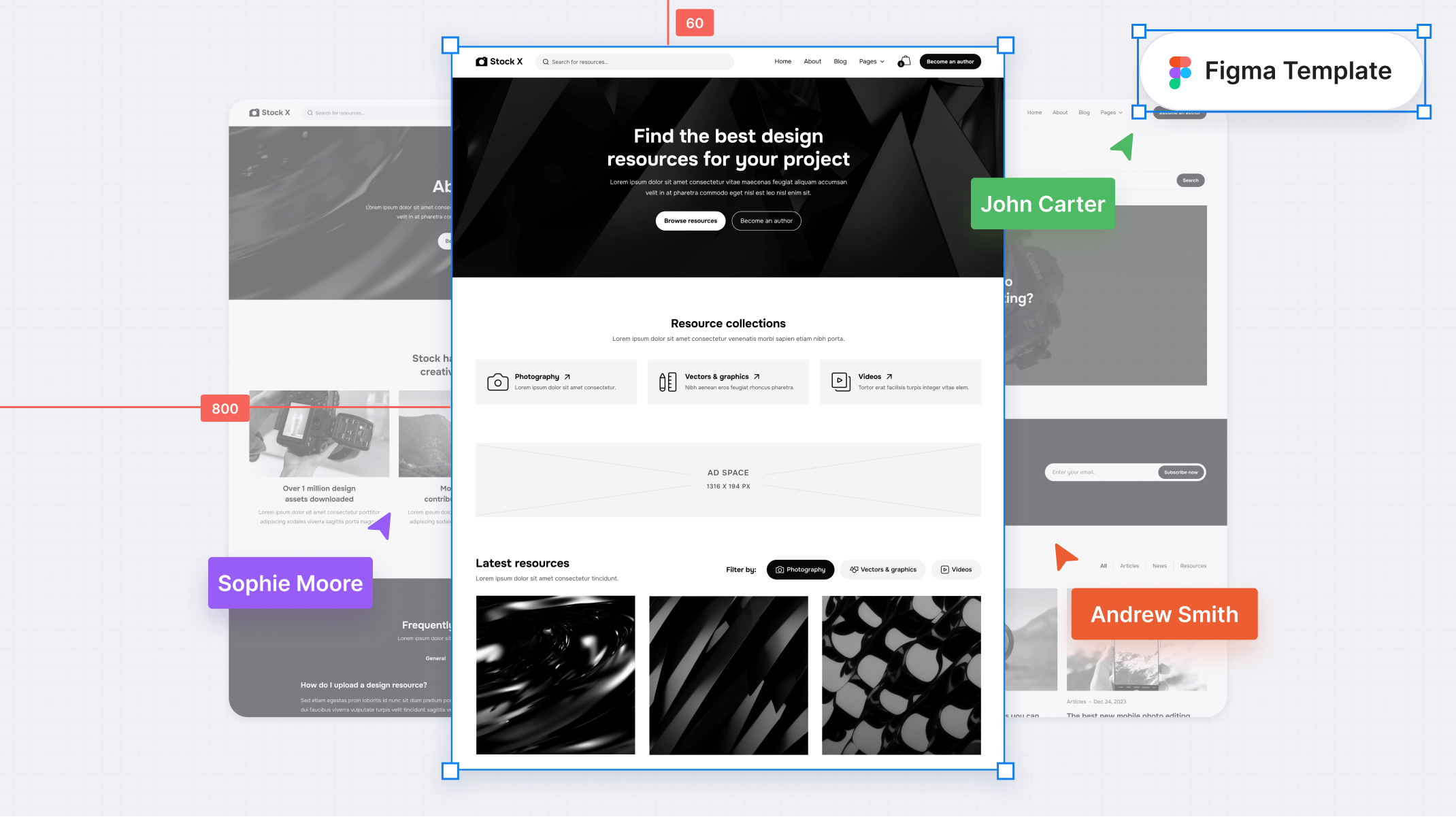Select the Home menu item
The width and height of the screenshot is (1456, 817).
782,61
